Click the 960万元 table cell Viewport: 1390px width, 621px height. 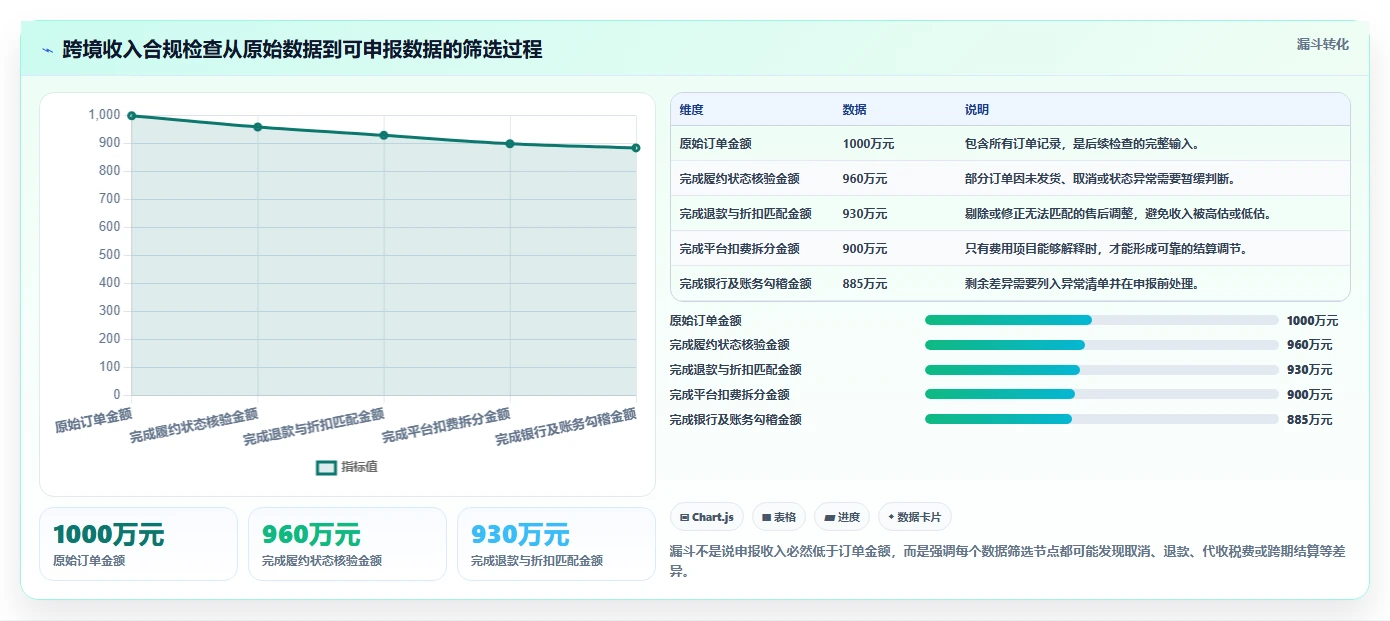(x=865, y=179)
